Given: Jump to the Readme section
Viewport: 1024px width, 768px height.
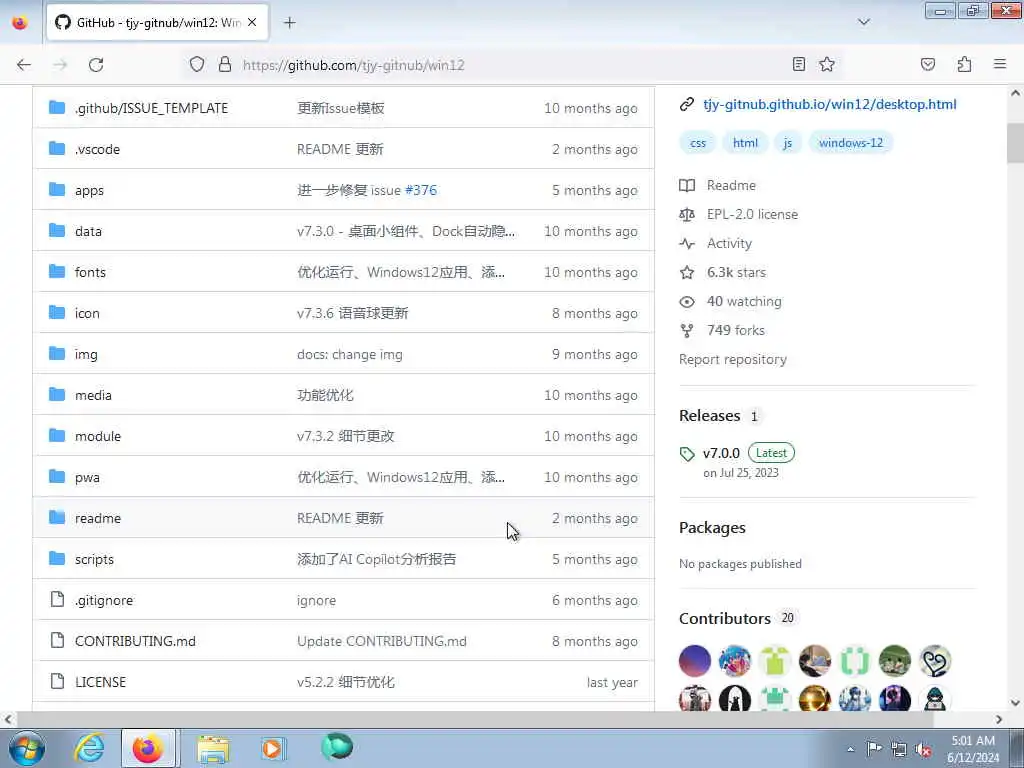Looking at the screenshot, I should coord(718,185).
